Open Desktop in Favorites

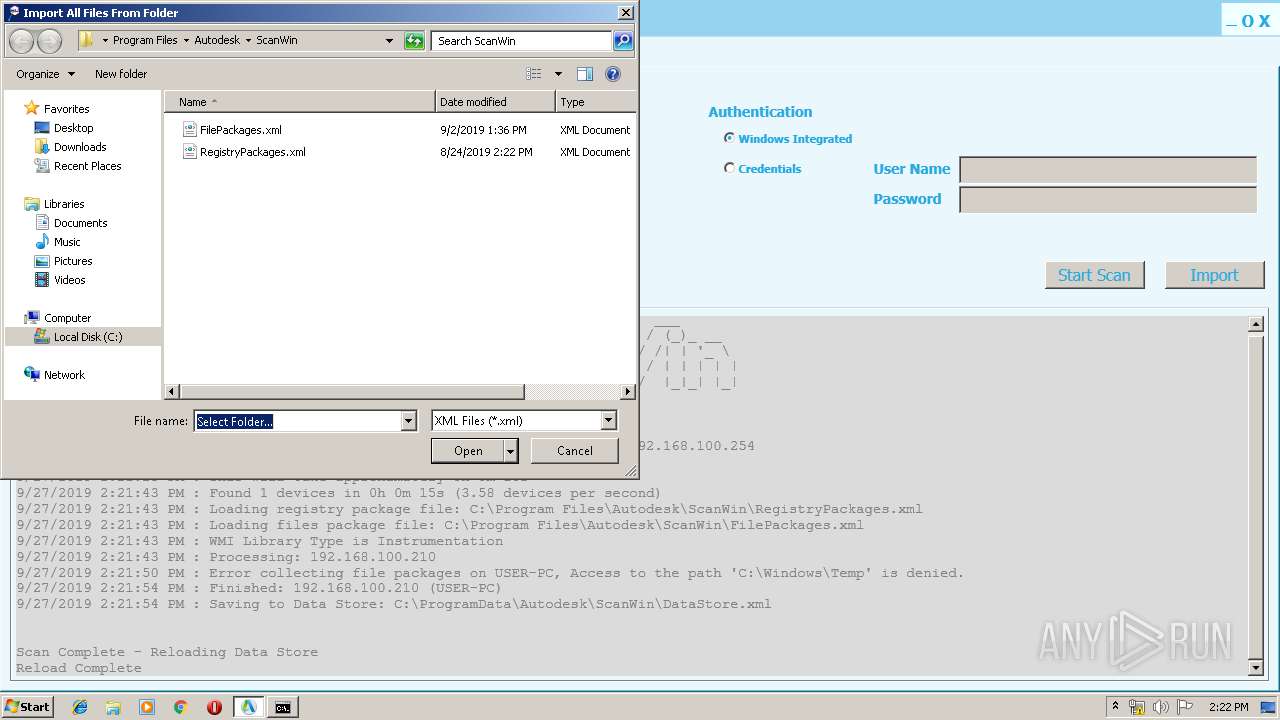tap(74, 128)
